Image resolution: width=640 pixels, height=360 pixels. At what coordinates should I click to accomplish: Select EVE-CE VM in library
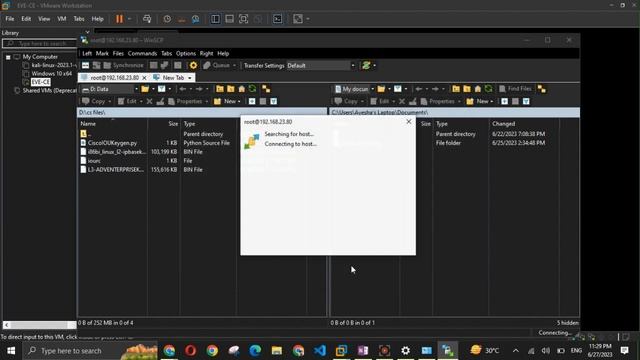41,82
